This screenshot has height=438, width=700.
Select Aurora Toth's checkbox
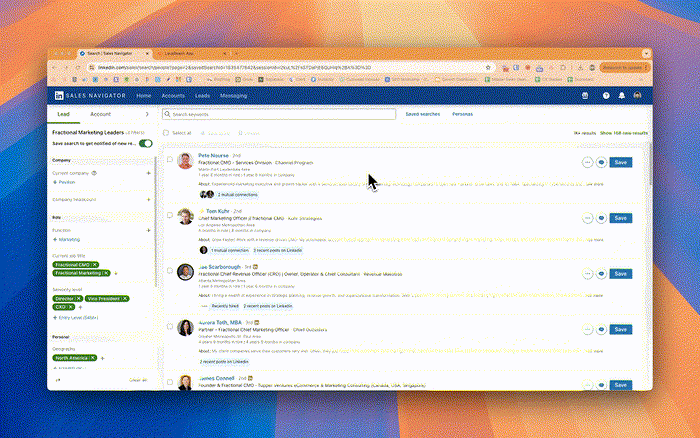(x=170, y=326)
